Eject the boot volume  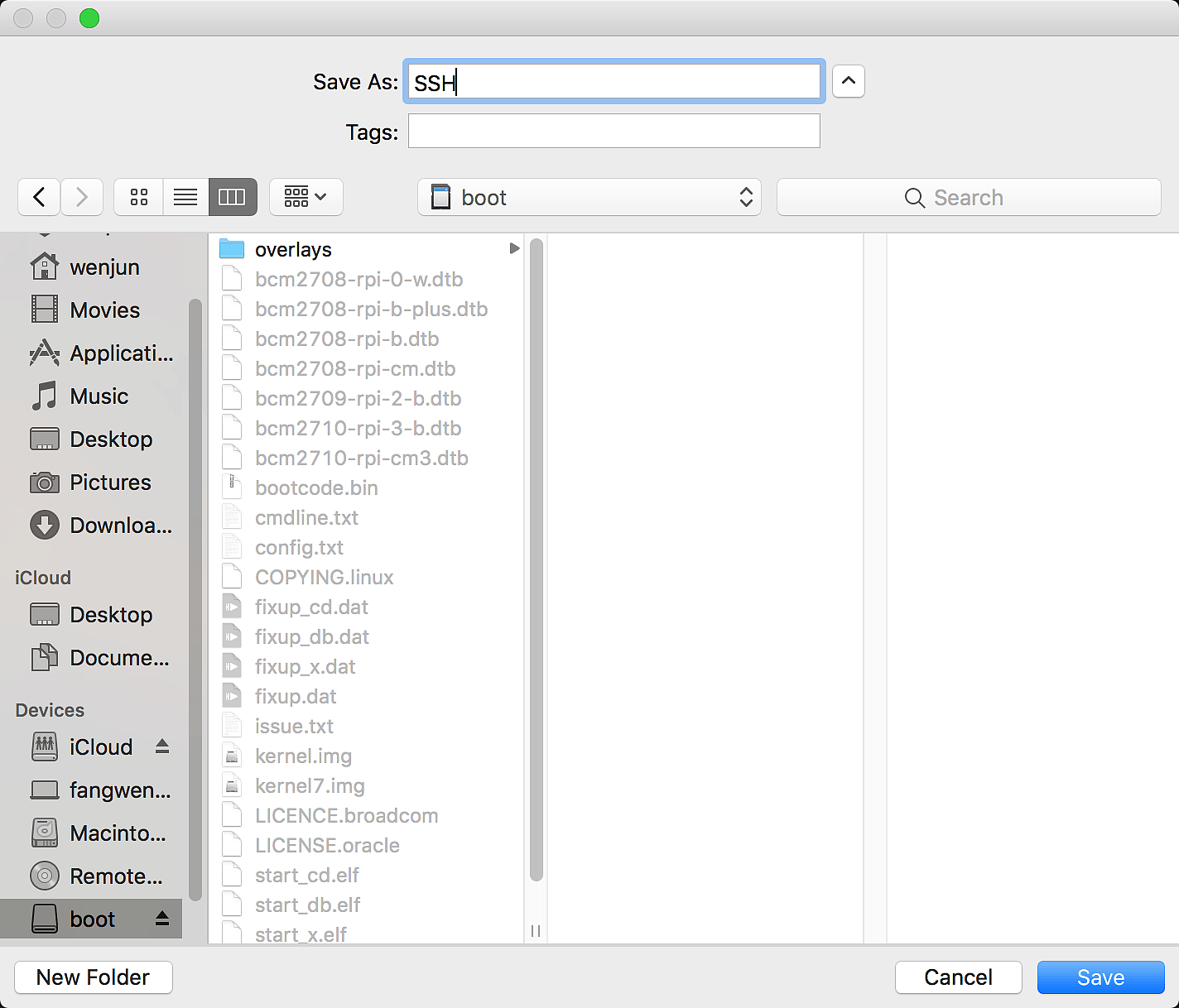click(162, 919)
